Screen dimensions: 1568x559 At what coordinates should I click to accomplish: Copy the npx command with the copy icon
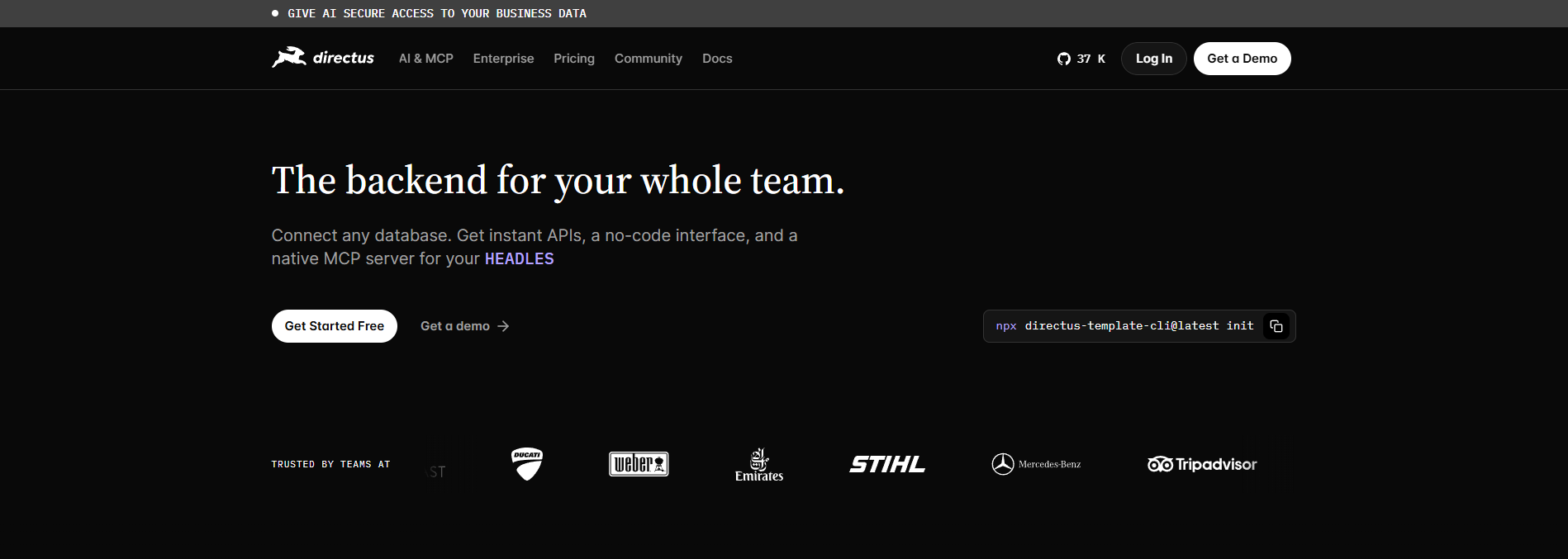(x=1276, y=326)
